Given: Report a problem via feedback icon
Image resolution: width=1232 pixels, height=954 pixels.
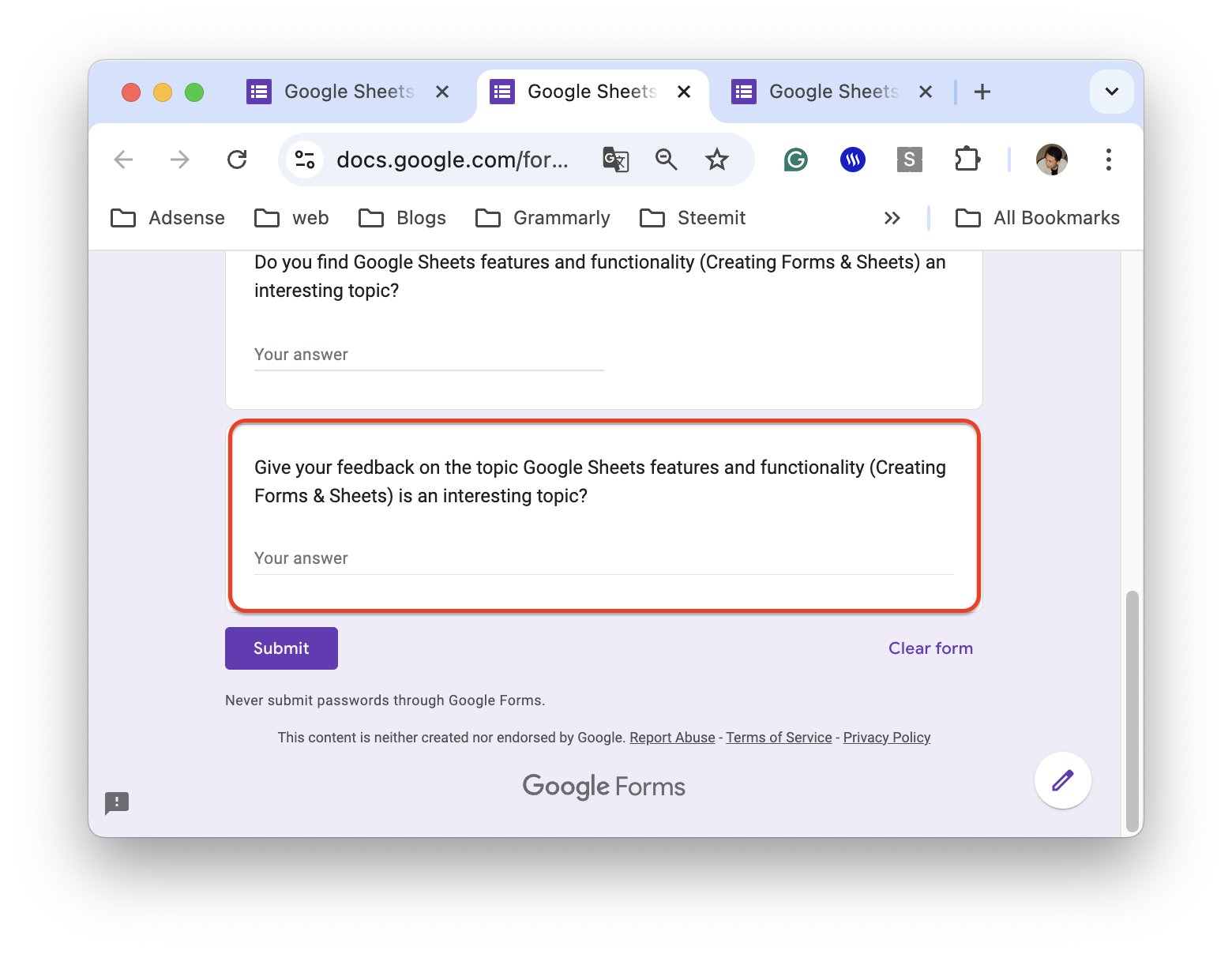Looking at the screenshot, I should point(117,803).
